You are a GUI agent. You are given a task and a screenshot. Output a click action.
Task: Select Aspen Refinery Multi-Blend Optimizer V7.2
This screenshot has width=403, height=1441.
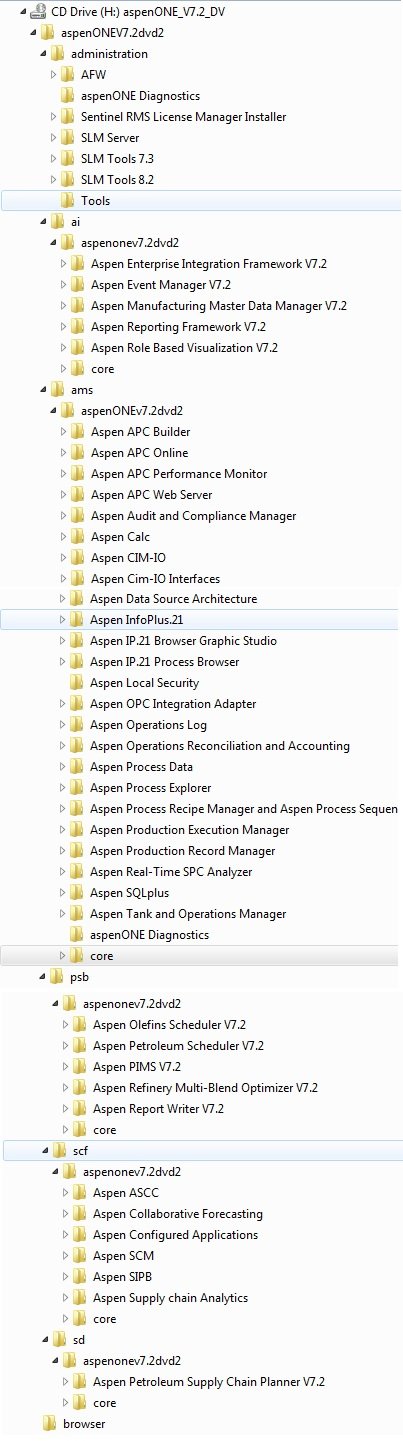pyautogui.click(x=205, y=1088)
